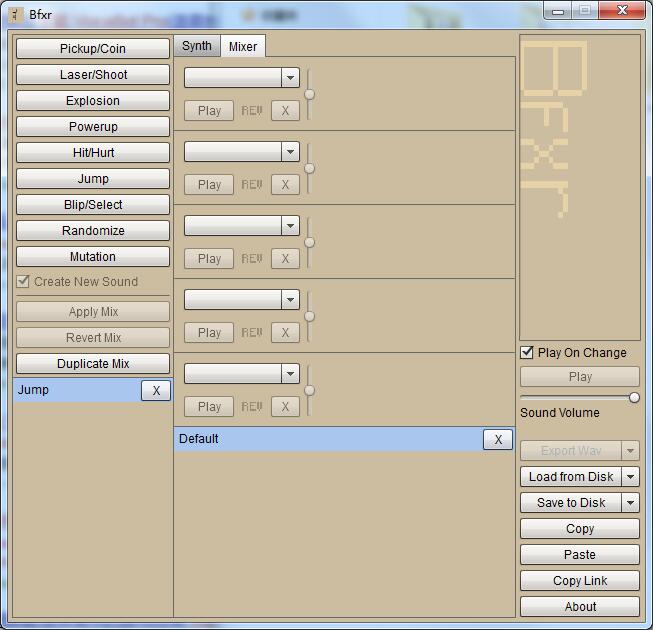Click the Randomize button

tap(93, 231)
